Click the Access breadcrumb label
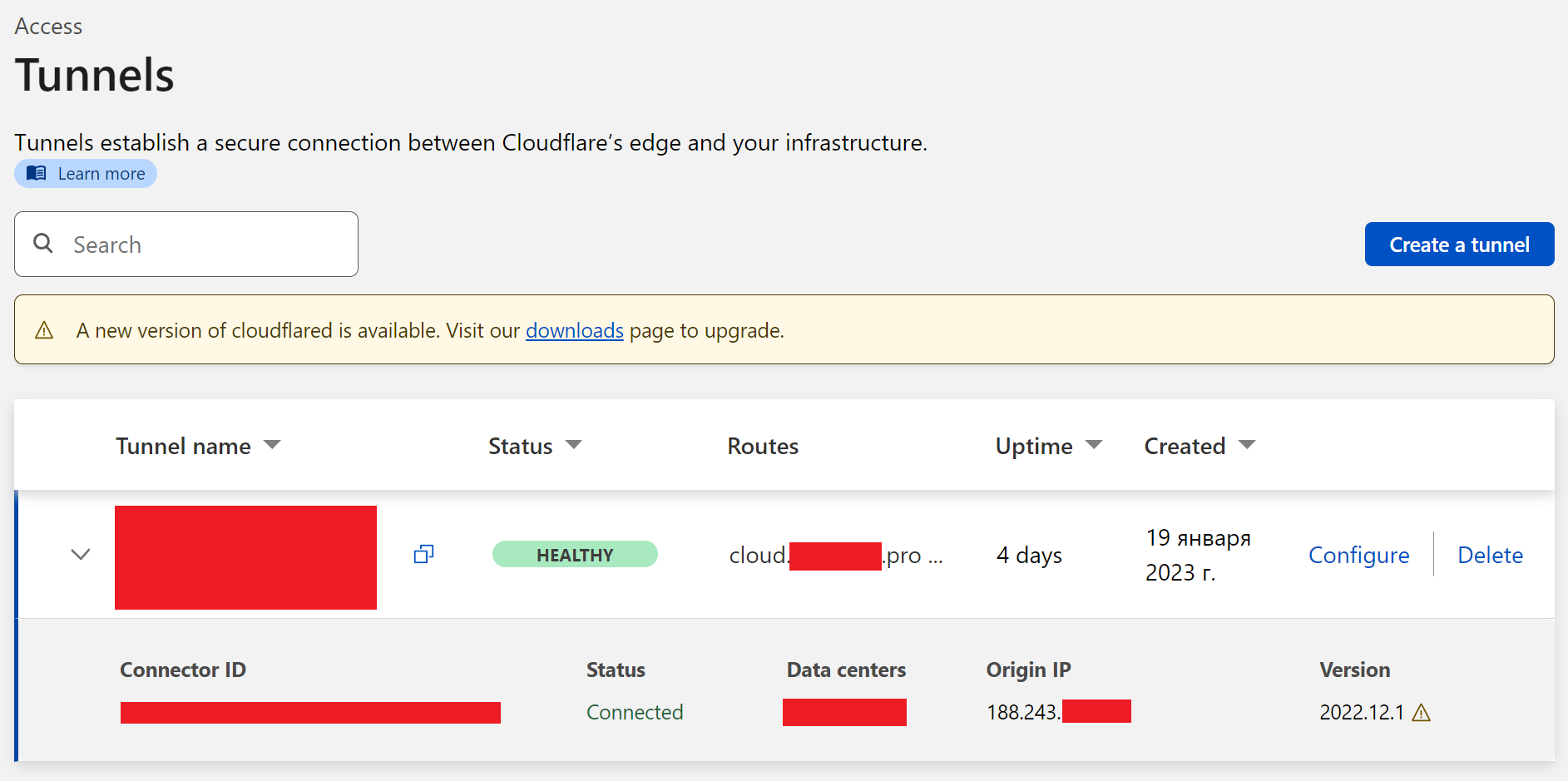 [48, 27]
